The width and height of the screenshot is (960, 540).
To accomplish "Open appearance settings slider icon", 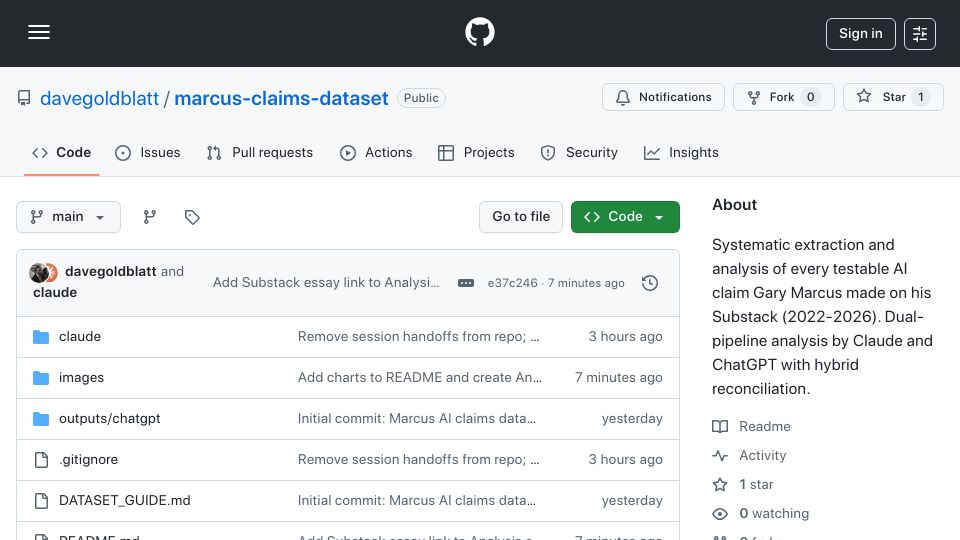I will 920,34.
